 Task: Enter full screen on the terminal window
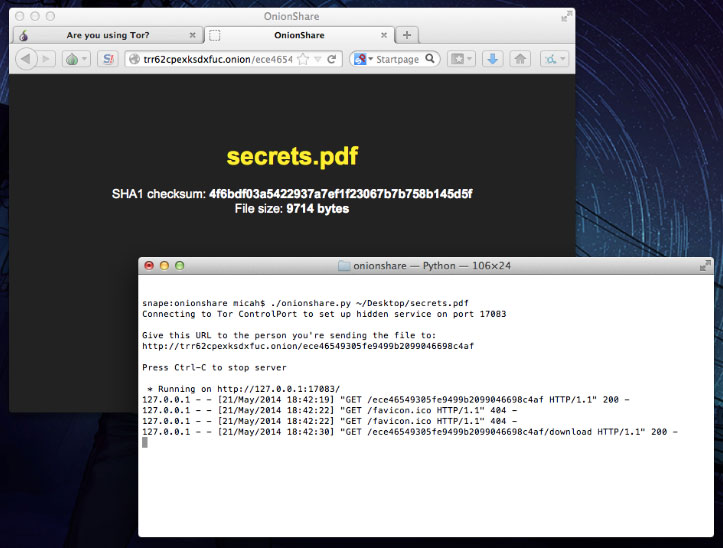[x=704, y=265]
